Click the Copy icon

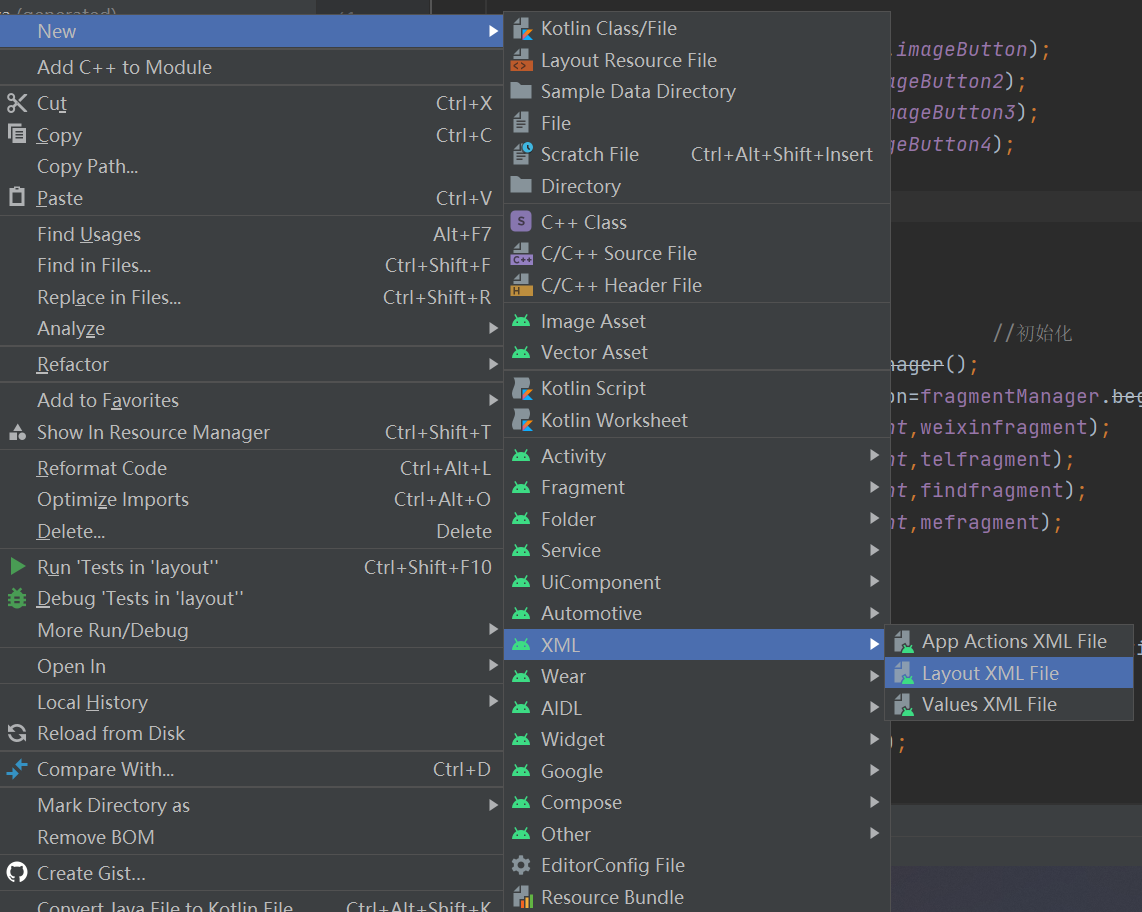tap(17, 135)
